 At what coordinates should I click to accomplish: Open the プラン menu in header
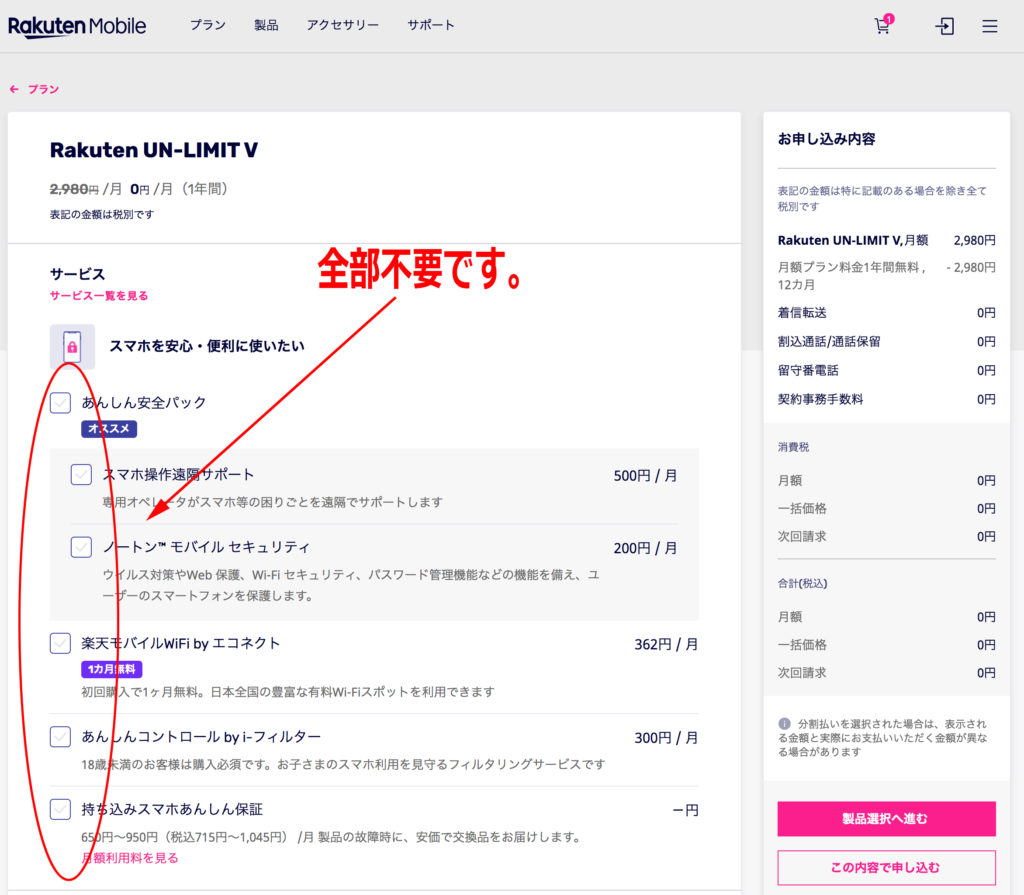tap(208, 26)
